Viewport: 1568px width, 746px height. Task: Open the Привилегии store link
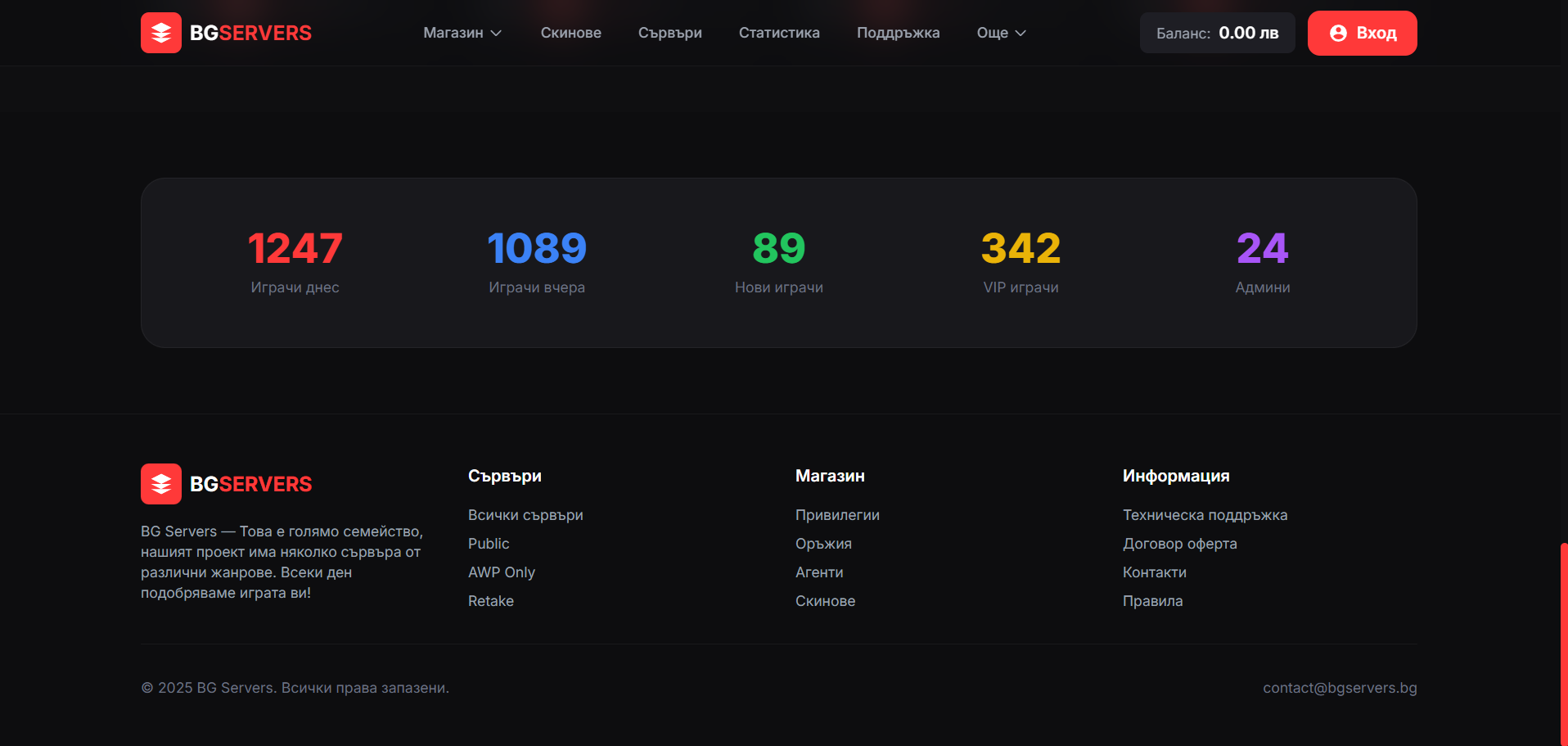(x=837, y=515)
